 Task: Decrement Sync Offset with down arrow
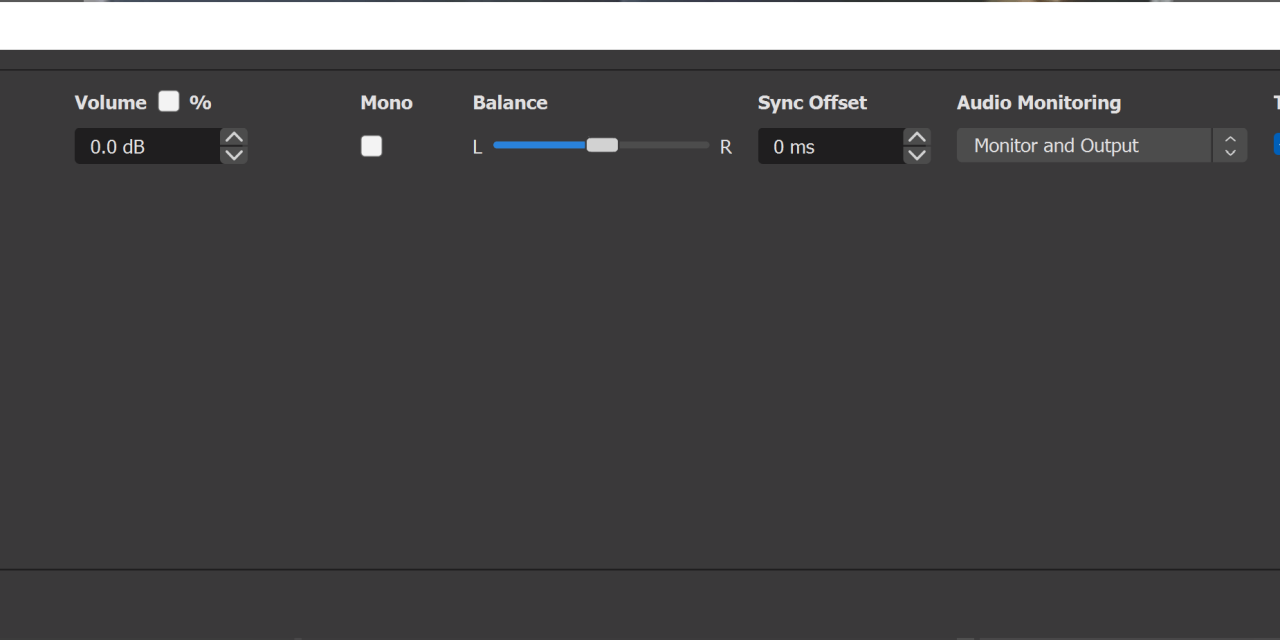pyautogui.click(x=917, y=155)
